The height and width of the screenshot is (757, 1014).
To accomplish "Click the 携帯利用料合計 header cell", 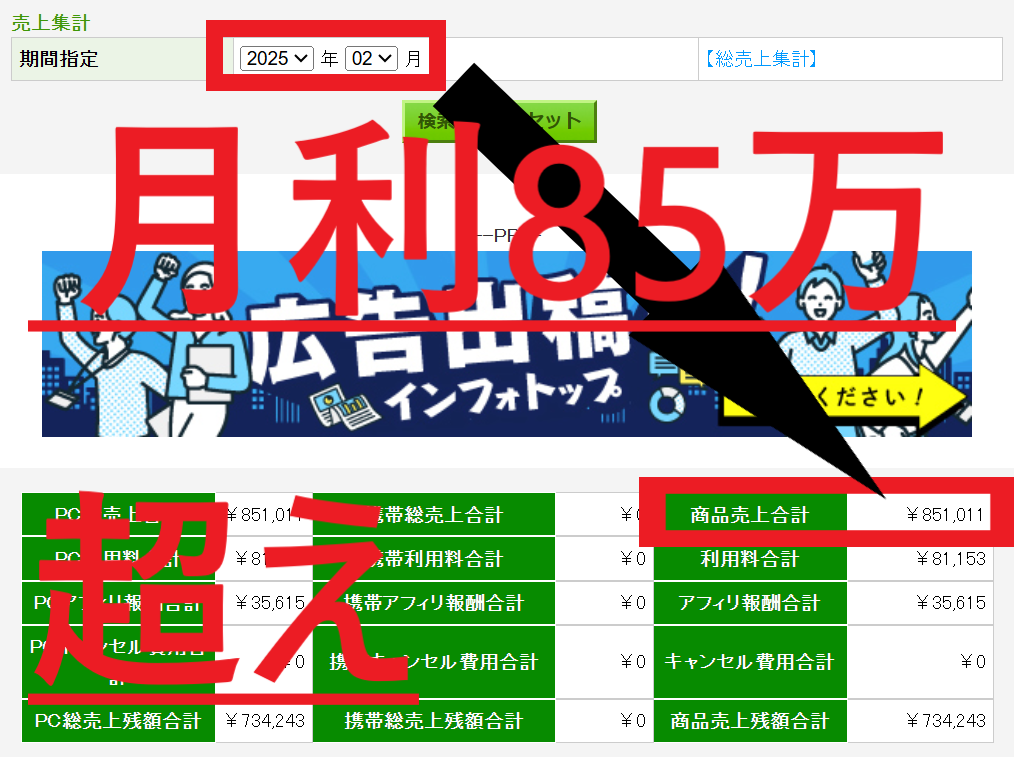I will pos(433,558).
